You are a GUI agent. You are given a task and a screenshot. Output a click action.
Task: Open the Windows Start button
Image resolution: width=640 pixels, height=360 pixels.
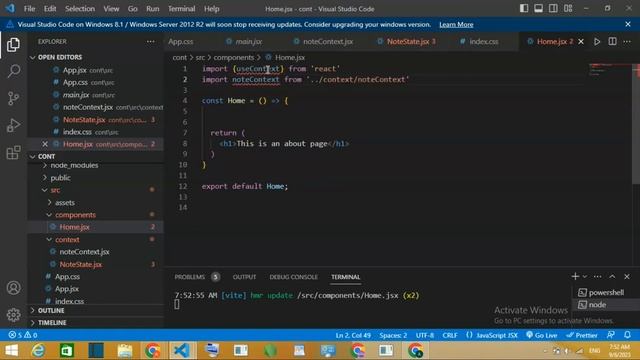[x=11, y=350]
